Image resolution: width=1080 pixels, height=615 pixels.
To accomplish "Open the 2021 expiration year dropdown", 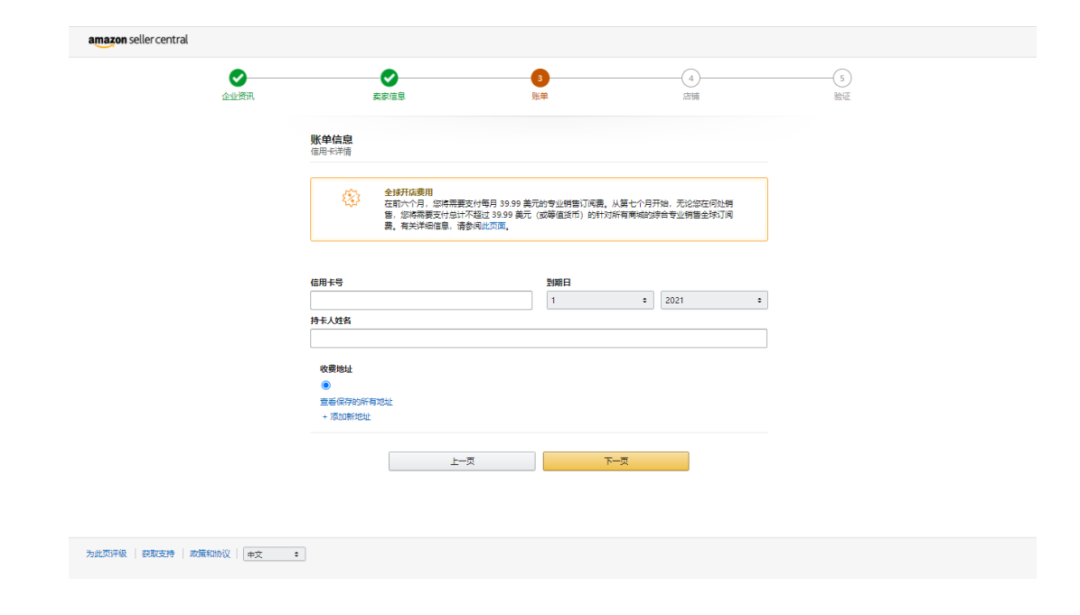I will tap(714, 299).
